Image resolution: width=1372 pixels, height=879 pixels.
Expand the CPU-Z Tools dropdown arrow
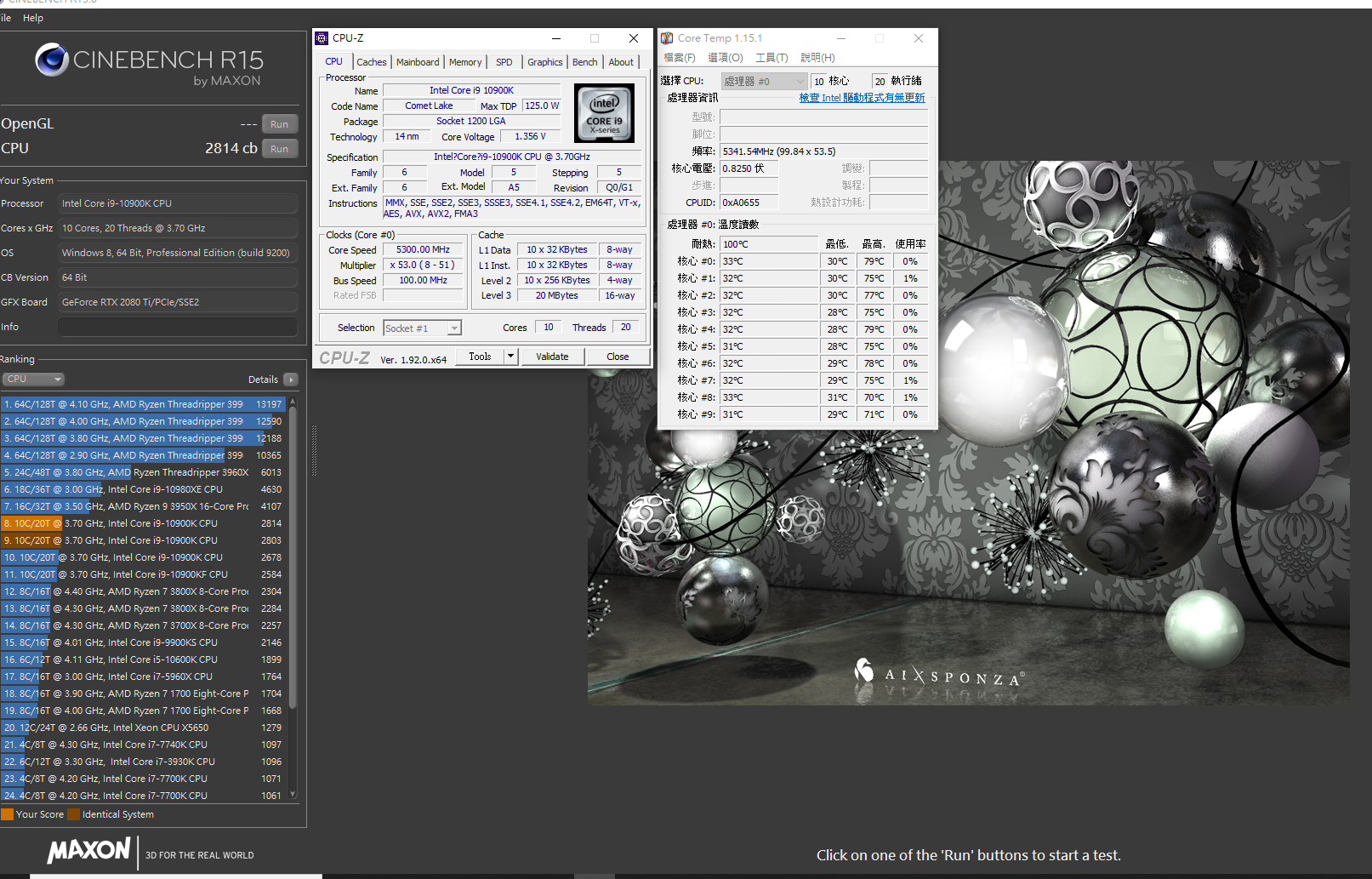[510, 357]
